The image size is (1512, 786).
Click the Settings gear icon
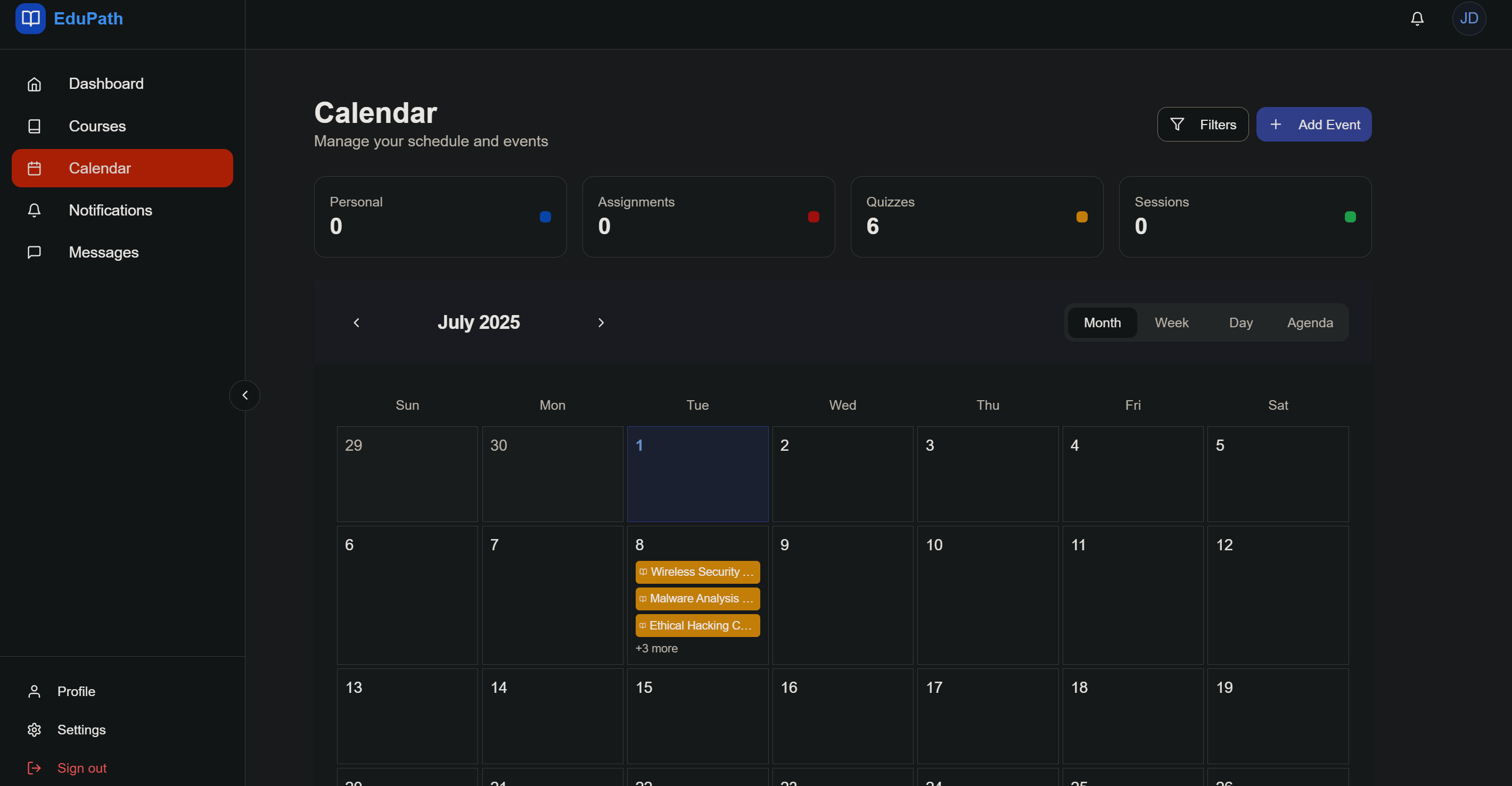tap(34, 730)
